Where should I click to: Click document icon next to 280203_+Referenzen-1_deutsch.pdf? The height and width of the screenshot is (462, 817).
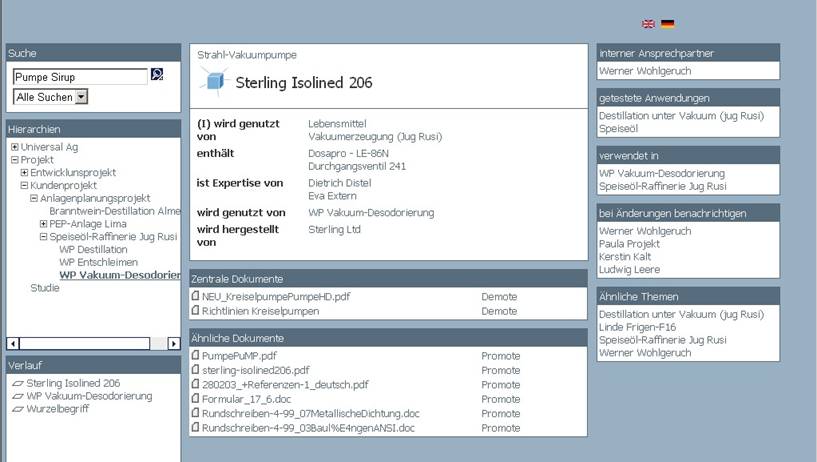195,384
